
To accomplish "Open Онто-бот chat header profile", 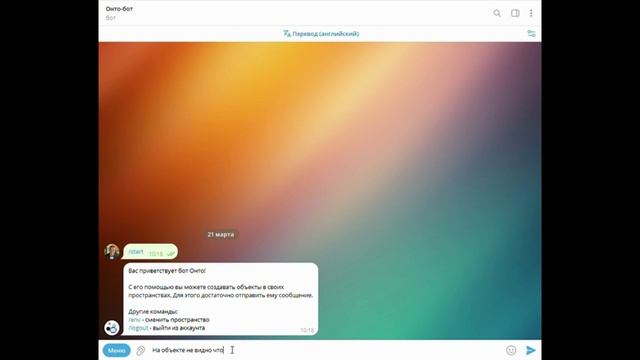I will [x=119, y=13].
